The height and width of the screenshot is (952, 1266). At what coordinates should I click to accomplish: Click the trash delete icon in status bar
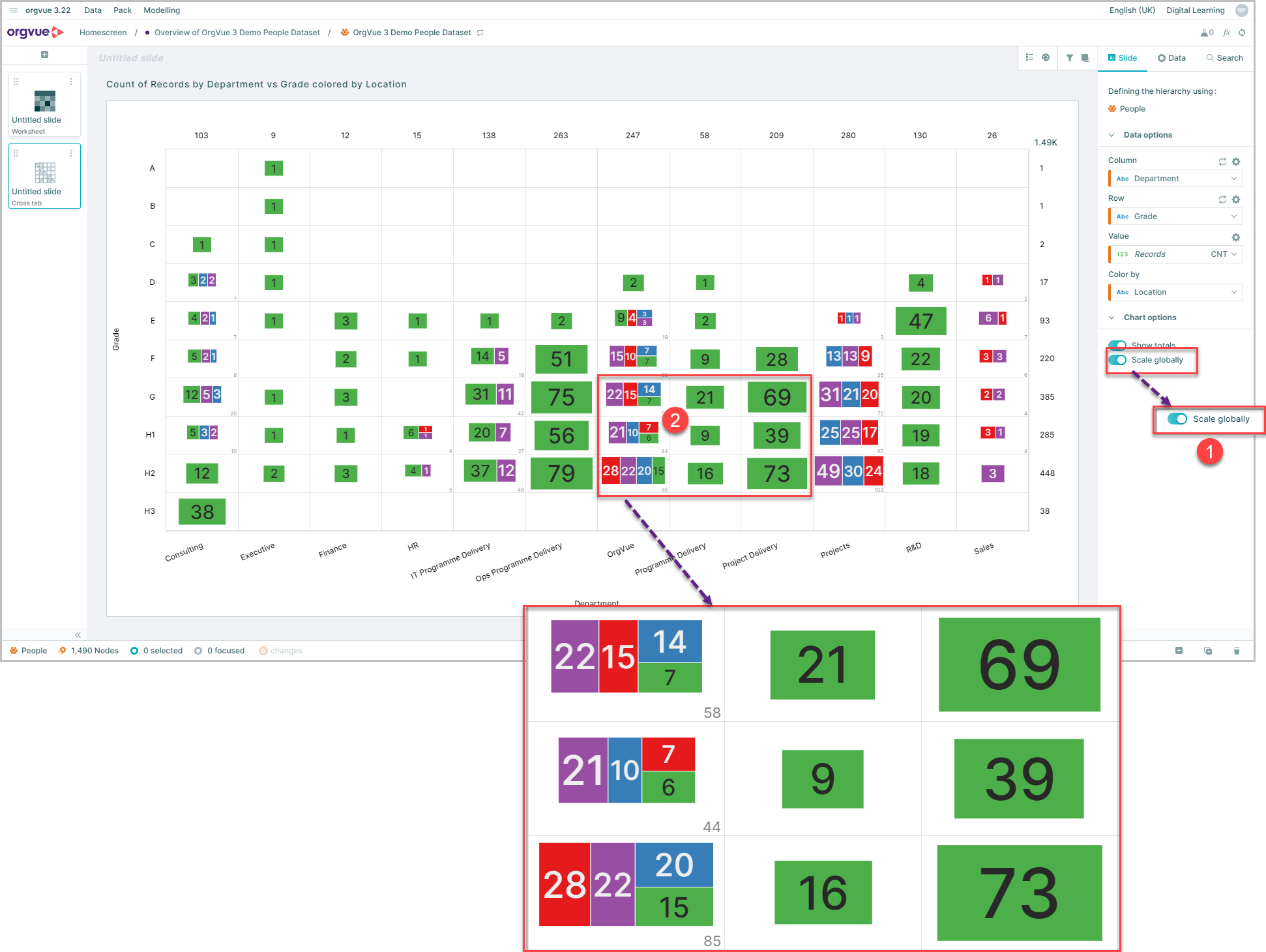click(x=1237, y=651)
